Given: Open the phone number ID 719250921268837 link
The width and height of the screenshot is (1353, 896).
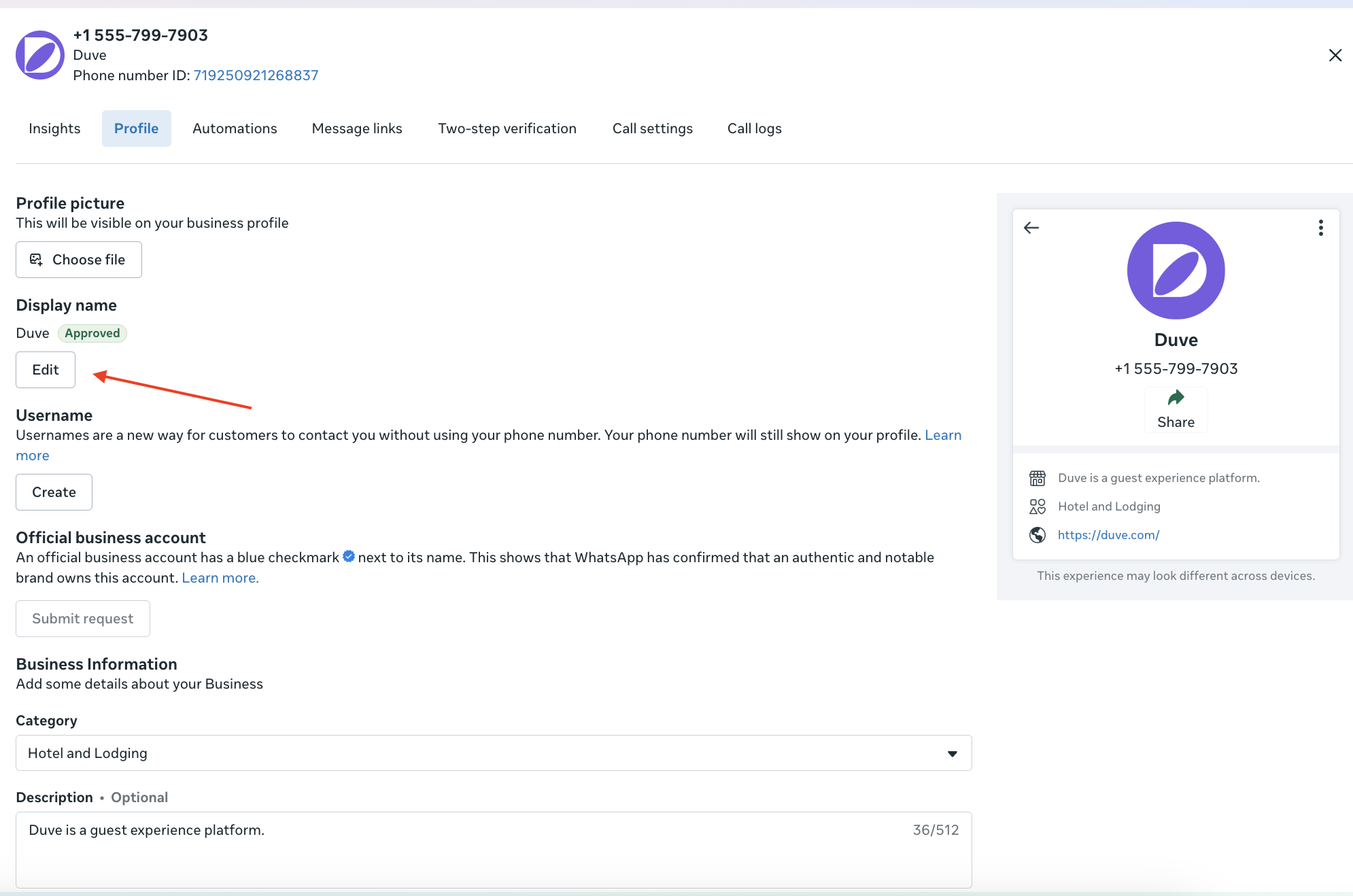Looking at the screenshot, I should pos(256,75).
